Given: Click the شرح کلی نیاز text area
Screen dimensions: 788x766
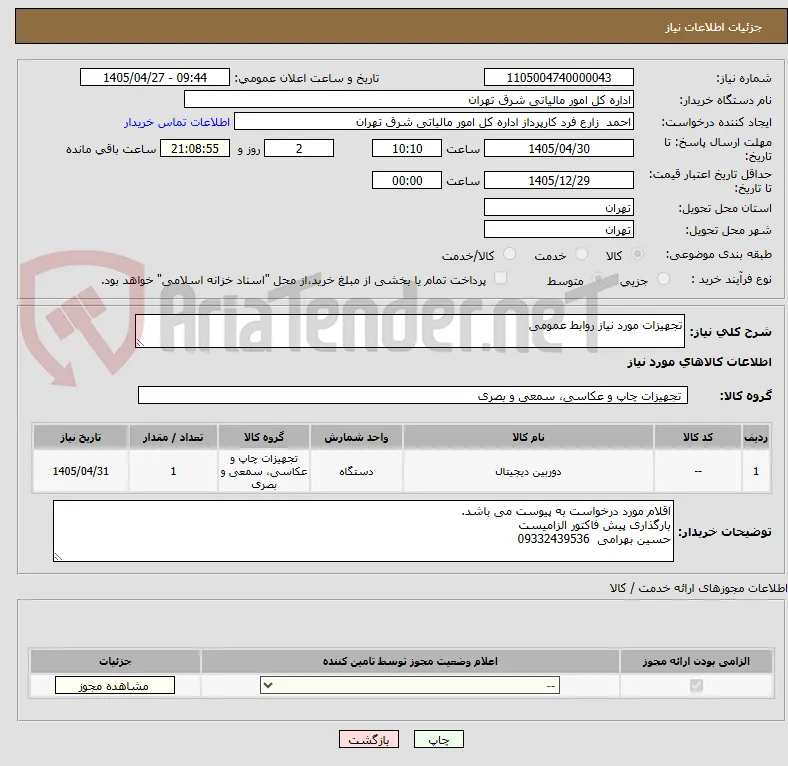Looking at the screenshot, I should point(410,331).
